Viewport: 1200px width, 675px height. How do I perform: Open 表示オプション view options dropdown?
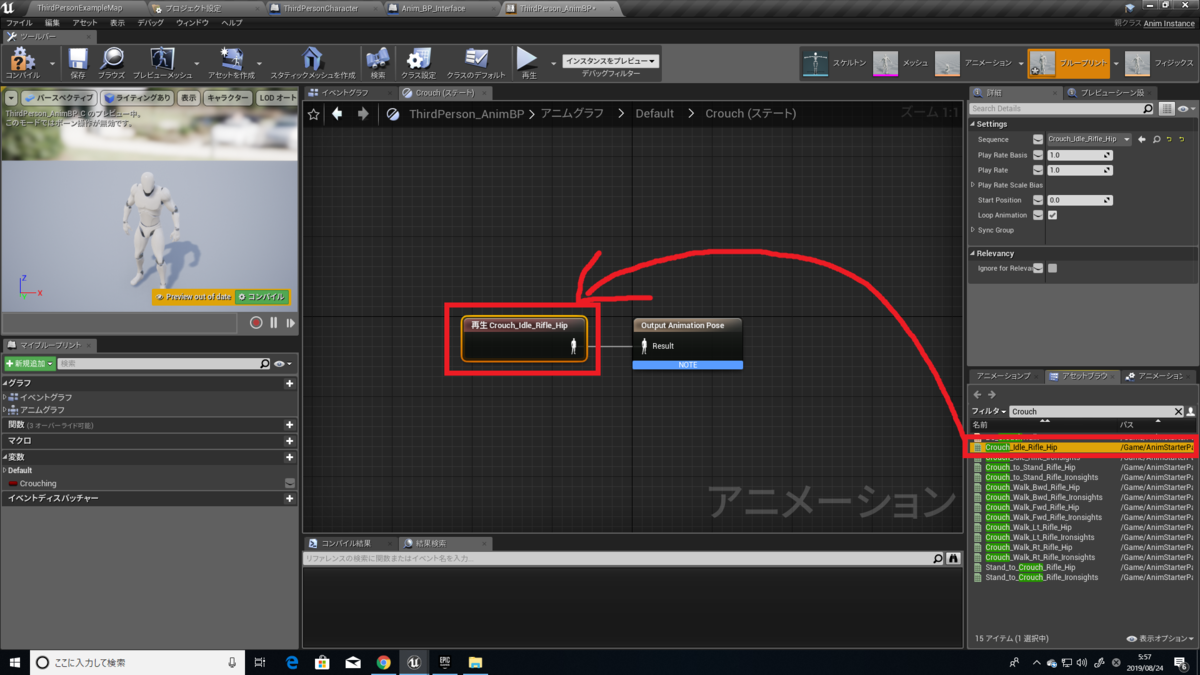pyautogui.click(x=1160, y=638)
